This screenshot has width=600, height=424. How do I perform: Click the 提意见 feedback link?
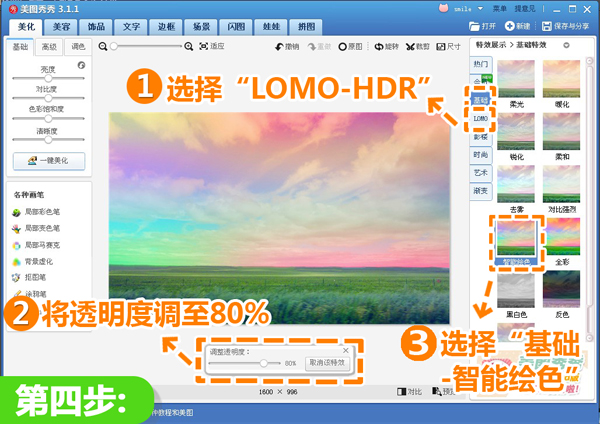click(x=525, y=8)
